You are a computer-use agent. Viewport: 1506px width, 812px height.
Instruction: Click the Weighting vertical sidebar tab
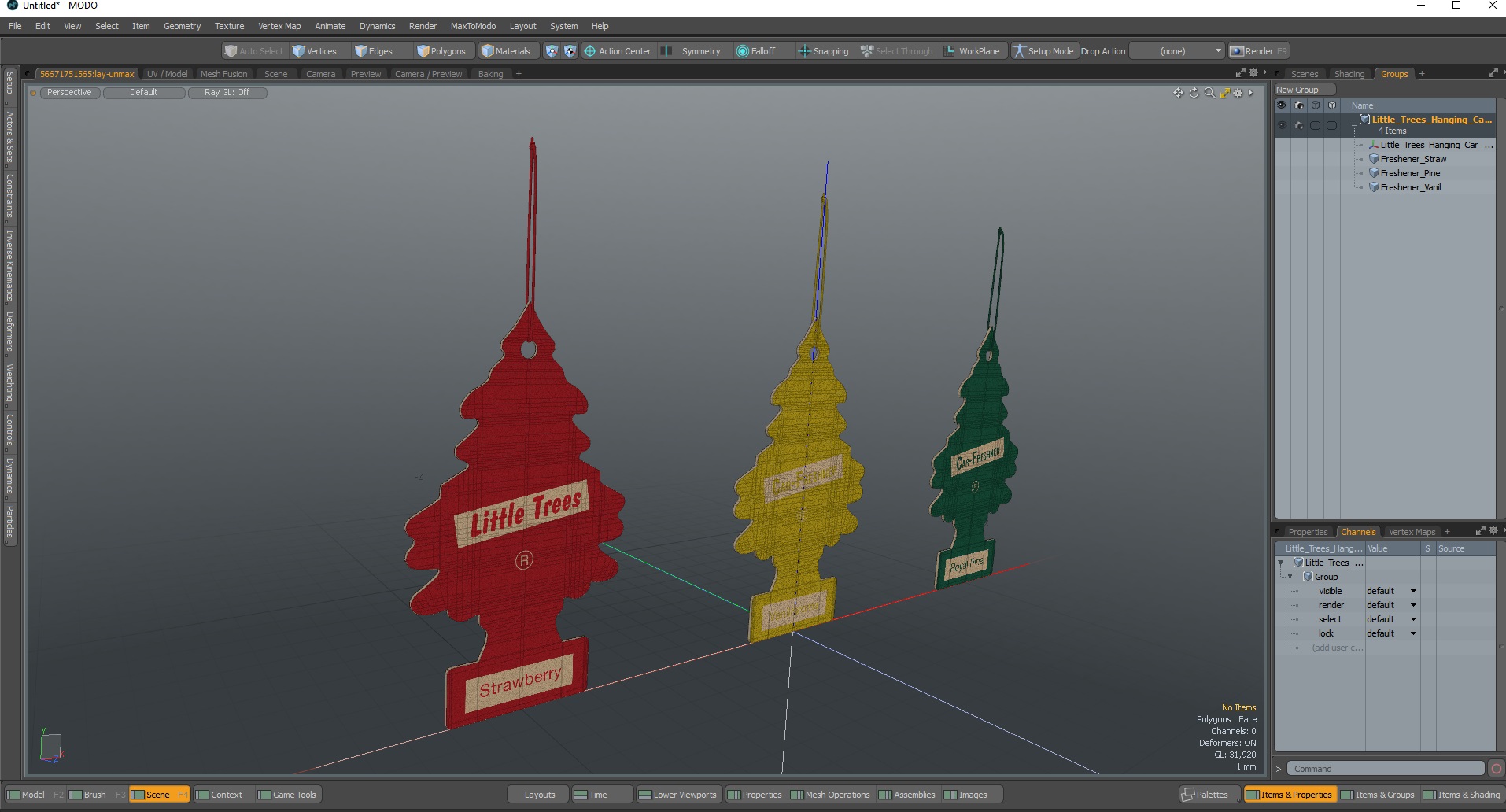(10, 383)
